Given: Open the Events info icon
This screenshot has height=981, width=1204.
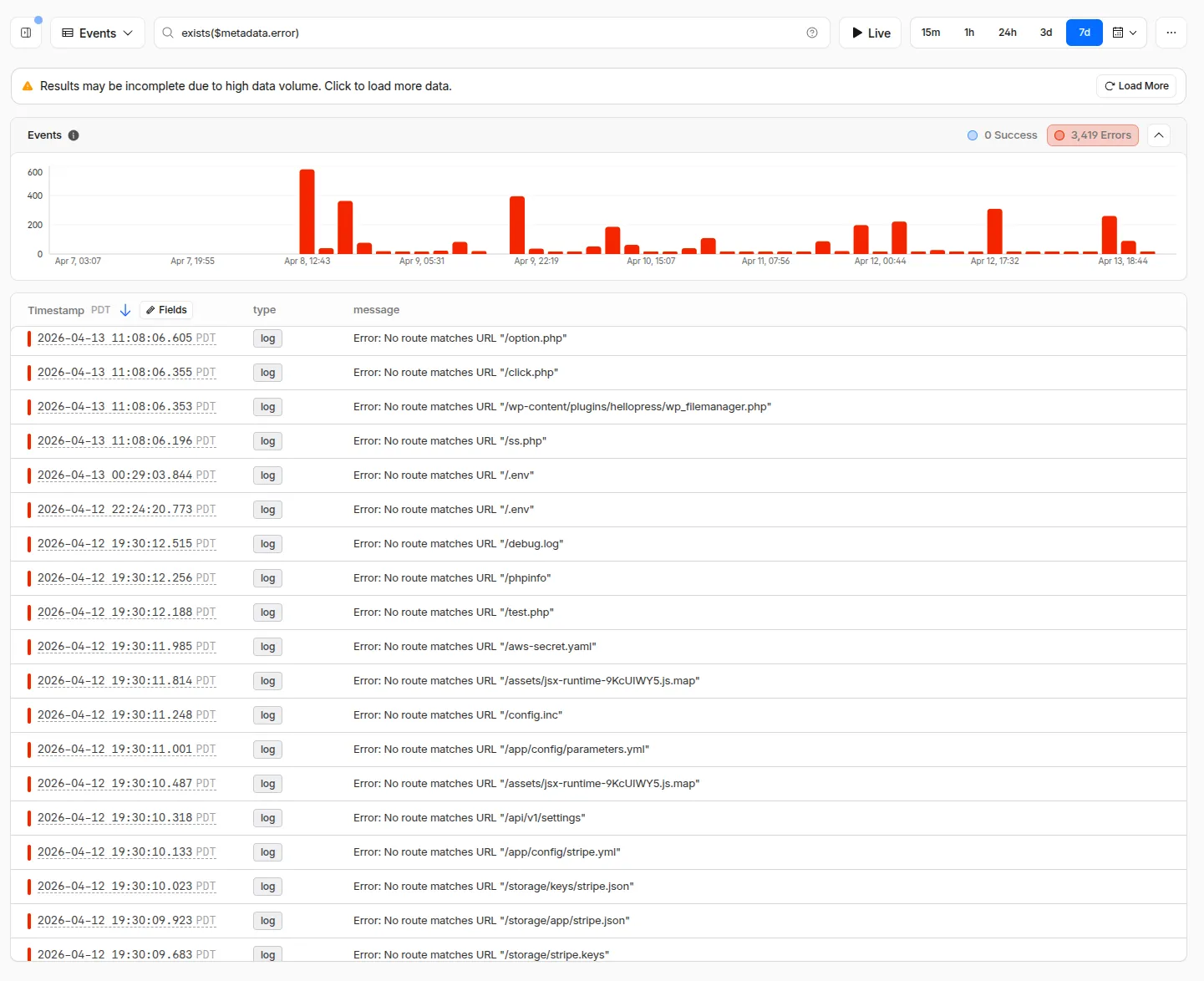Looking at the screenshot, I should tap(74, 135).
